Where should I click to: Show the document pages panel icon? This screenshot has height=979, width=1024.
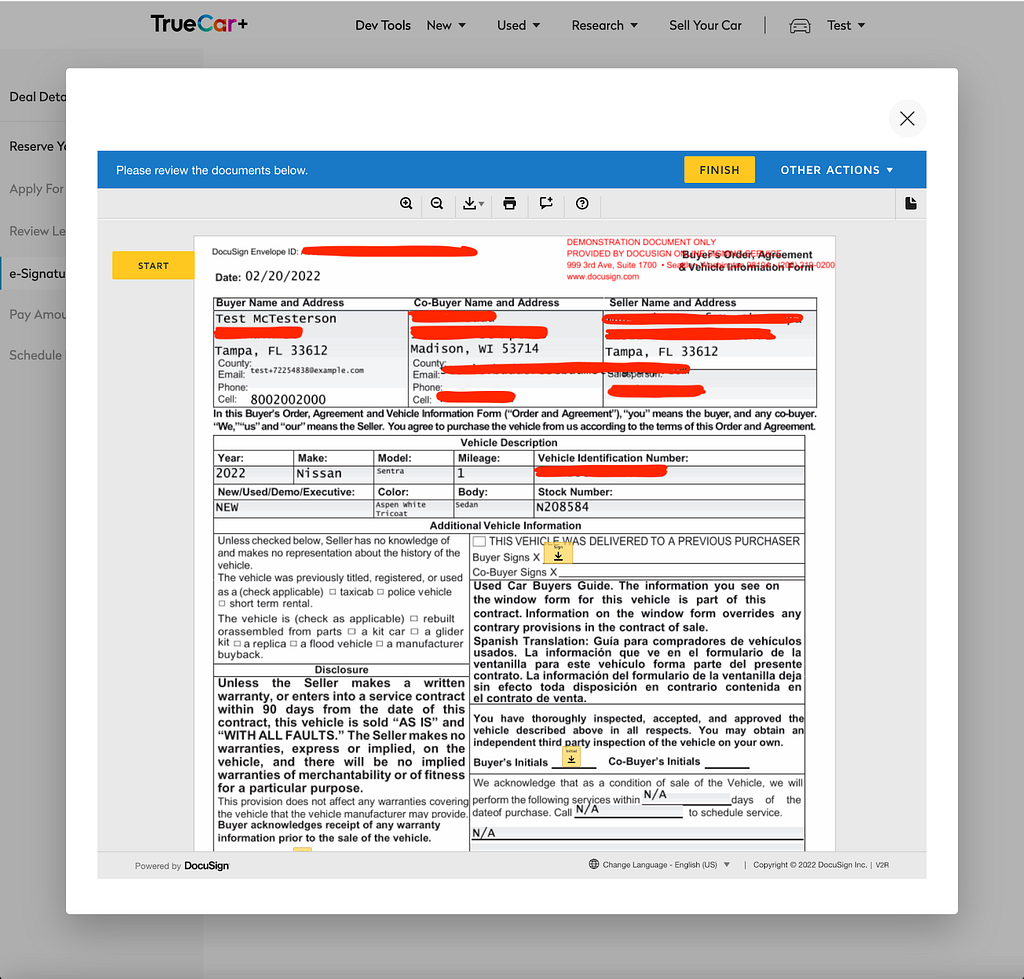click(910, 204)
